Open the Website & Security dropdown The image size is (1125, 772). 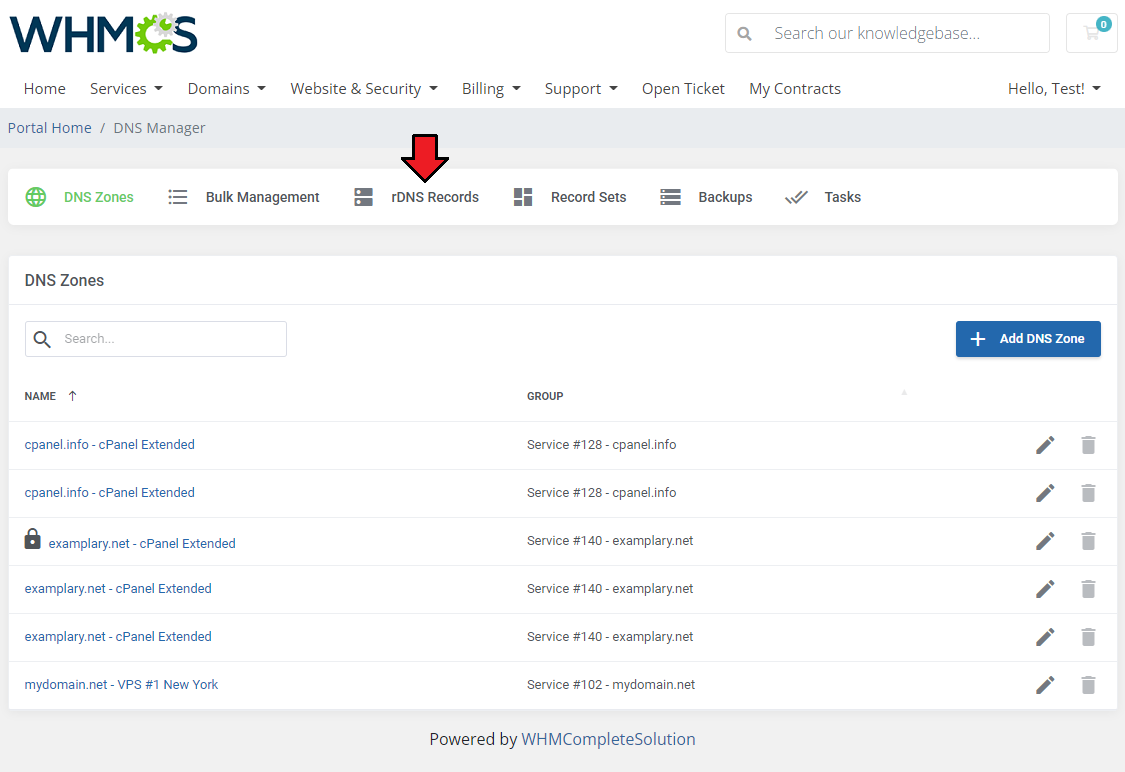tap(364, 89)
